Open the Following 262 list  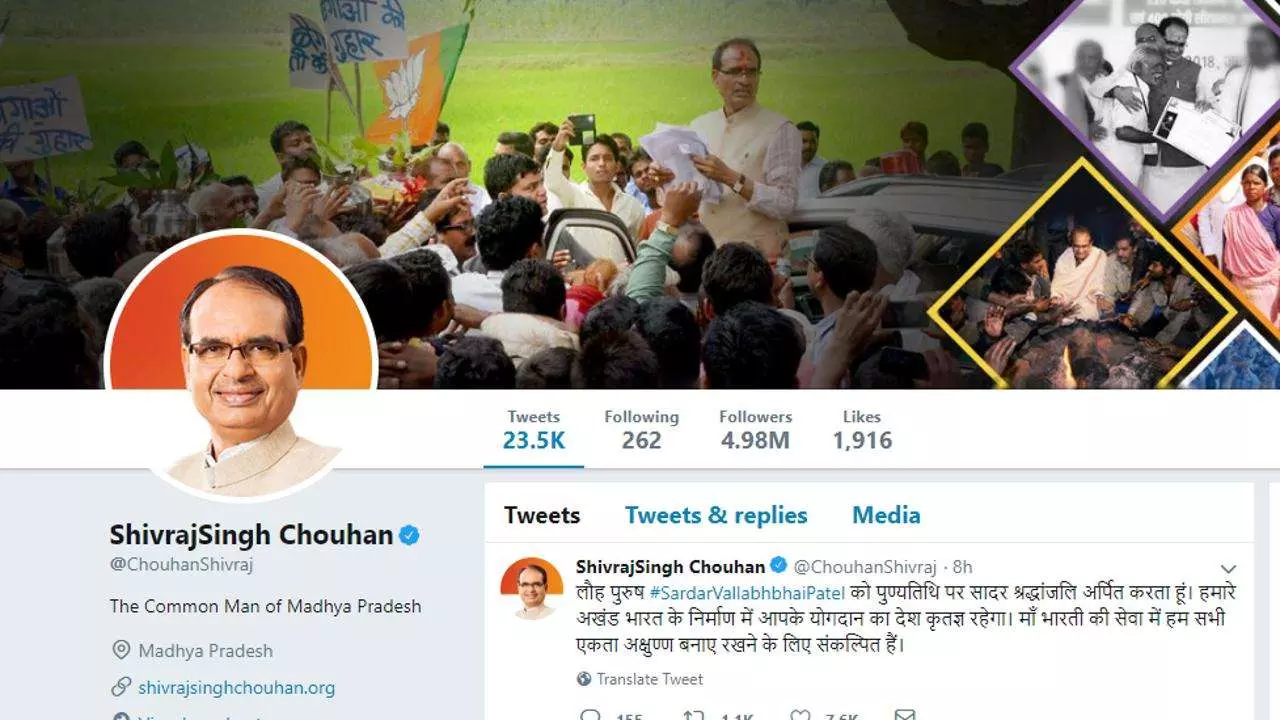point(641,430)
